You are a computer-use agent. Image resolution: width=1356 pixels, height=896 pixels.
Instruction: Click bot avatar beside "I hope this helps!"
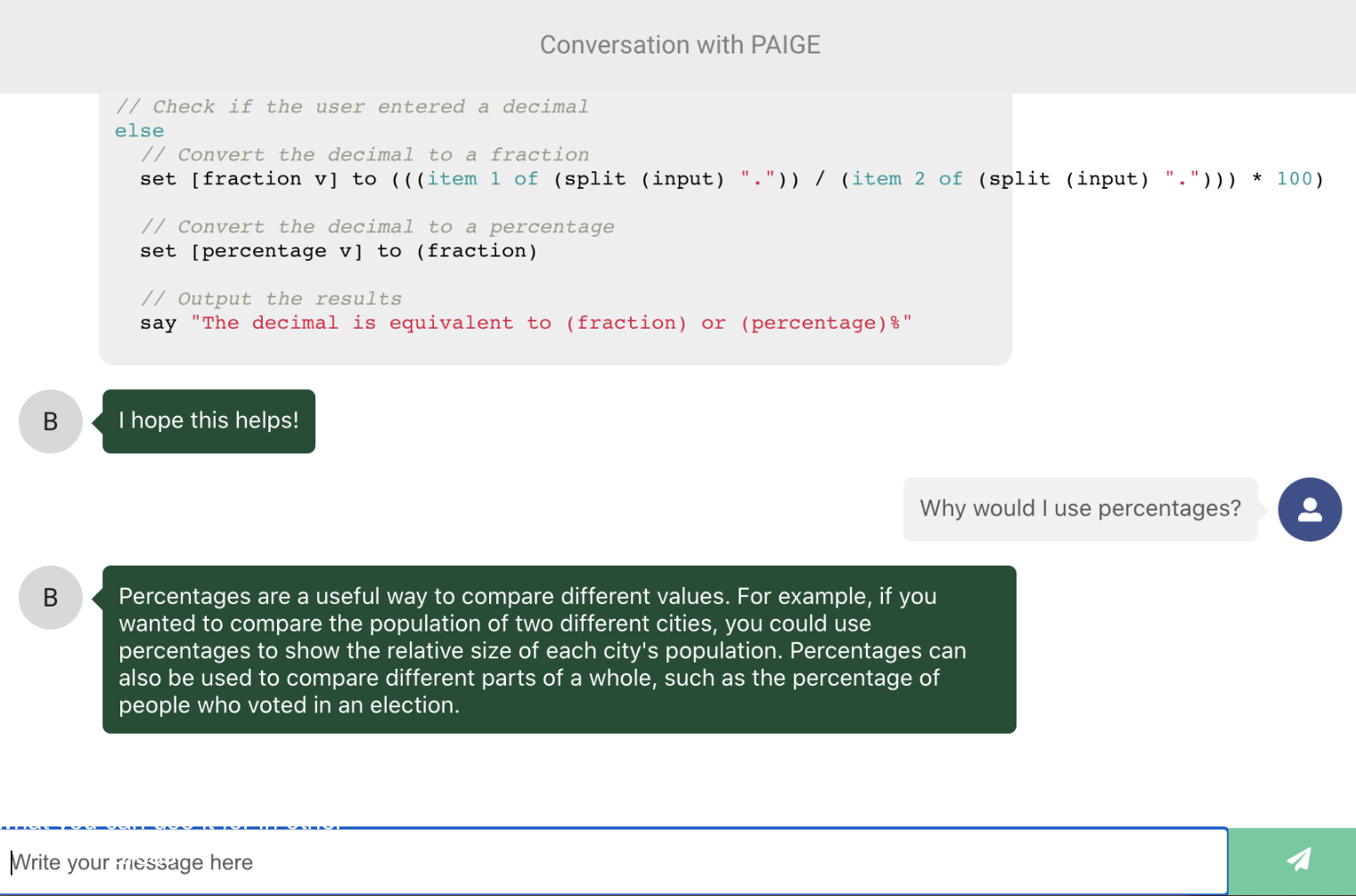point(51,421)
